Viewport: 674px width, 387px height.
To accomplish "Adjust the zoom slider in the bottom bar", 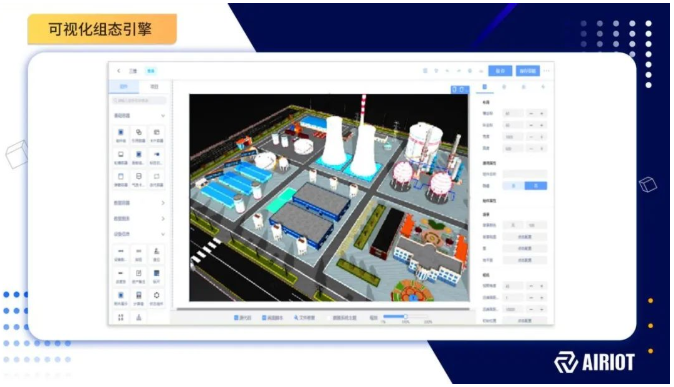I will (405, 316).
